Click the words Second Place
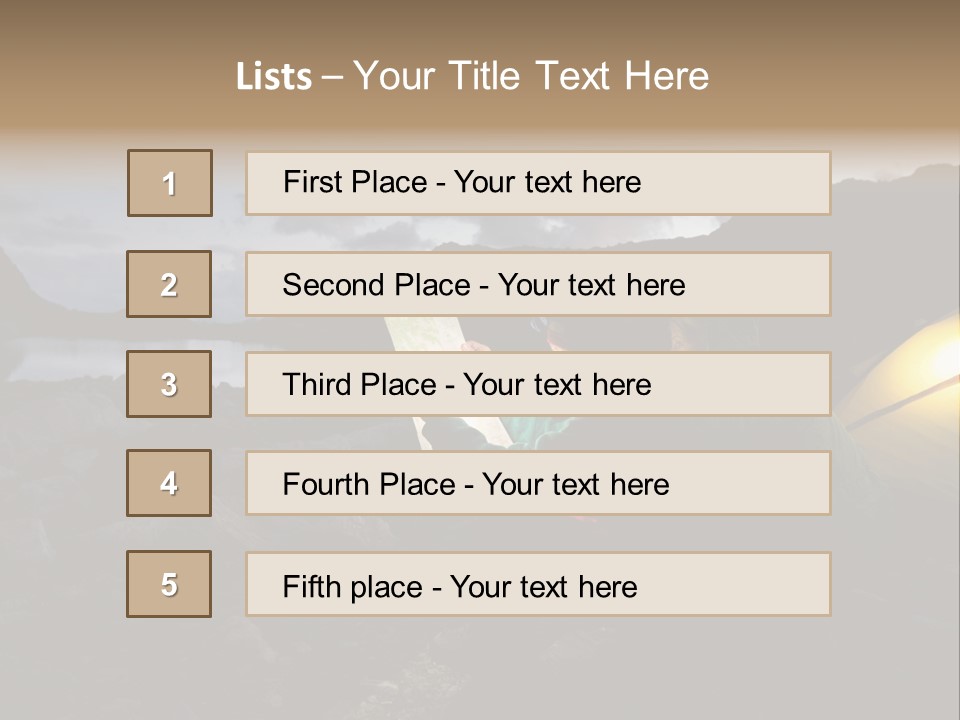 point(377,285)
